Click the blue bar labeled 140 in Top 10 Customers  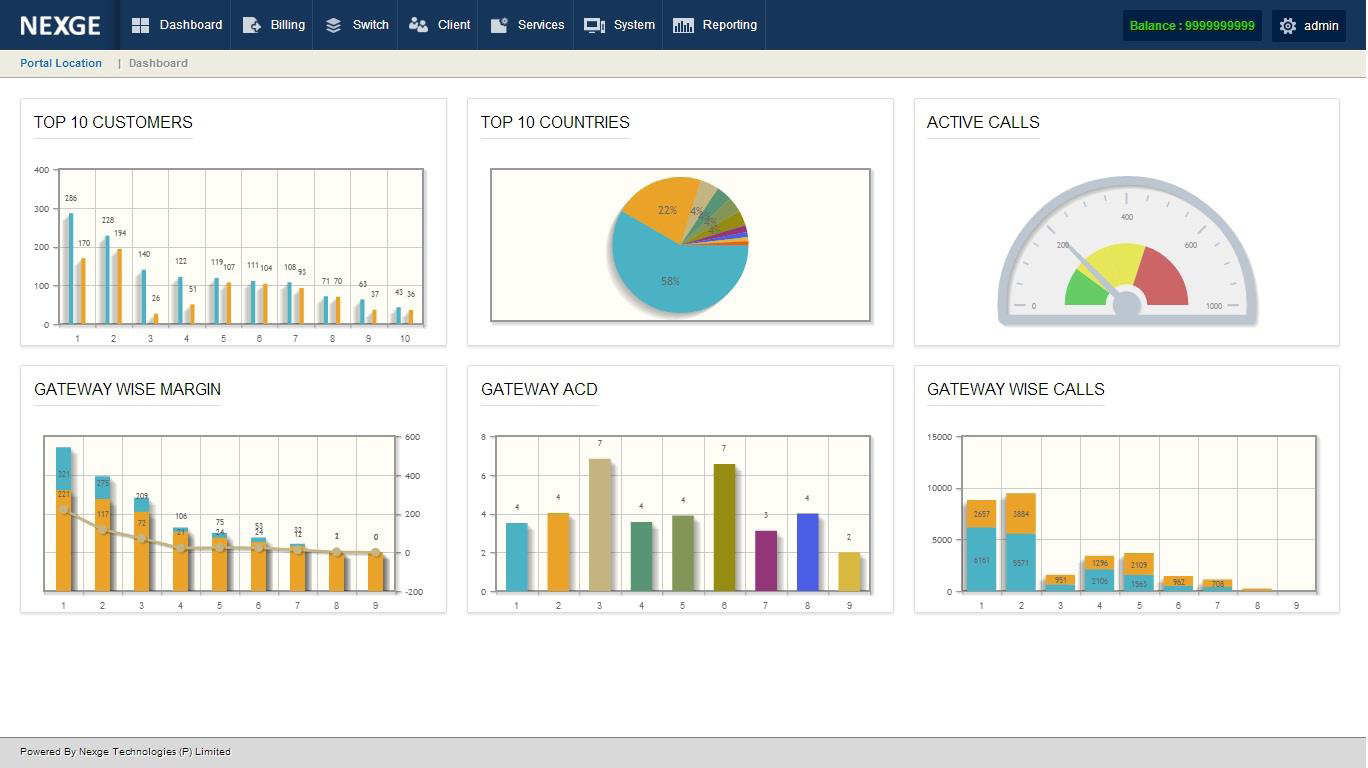pos(144,297)
